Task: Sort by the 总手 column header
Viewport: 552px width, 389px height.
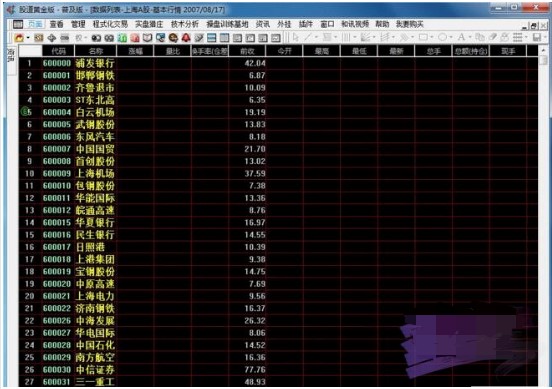Action: point(433,51)
